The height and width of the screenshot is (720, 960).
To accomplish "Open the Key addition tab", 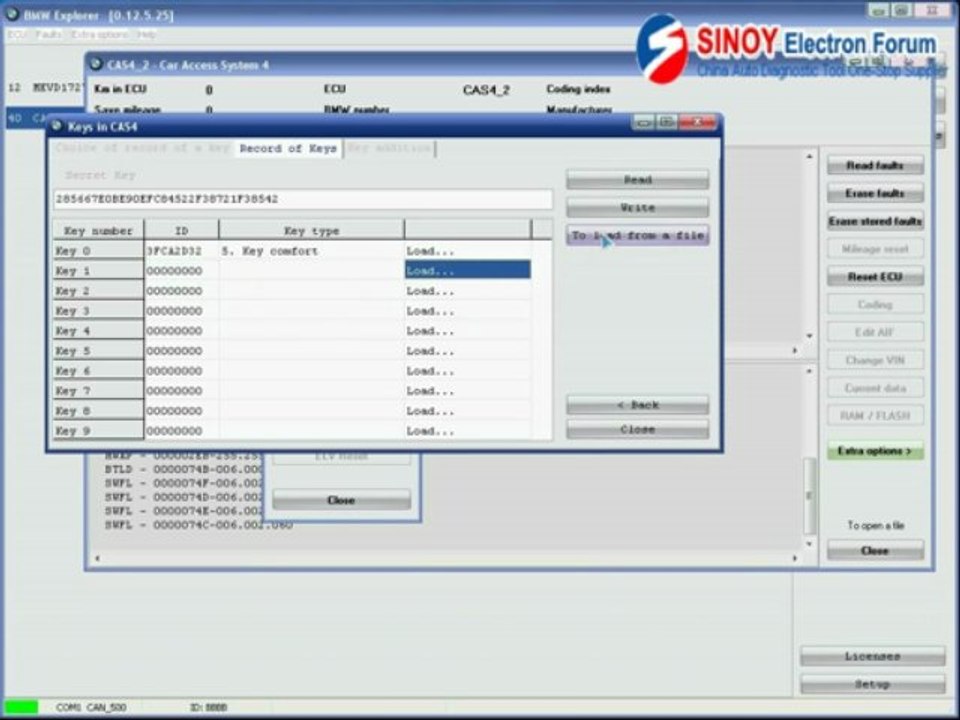I will [389, 148].
